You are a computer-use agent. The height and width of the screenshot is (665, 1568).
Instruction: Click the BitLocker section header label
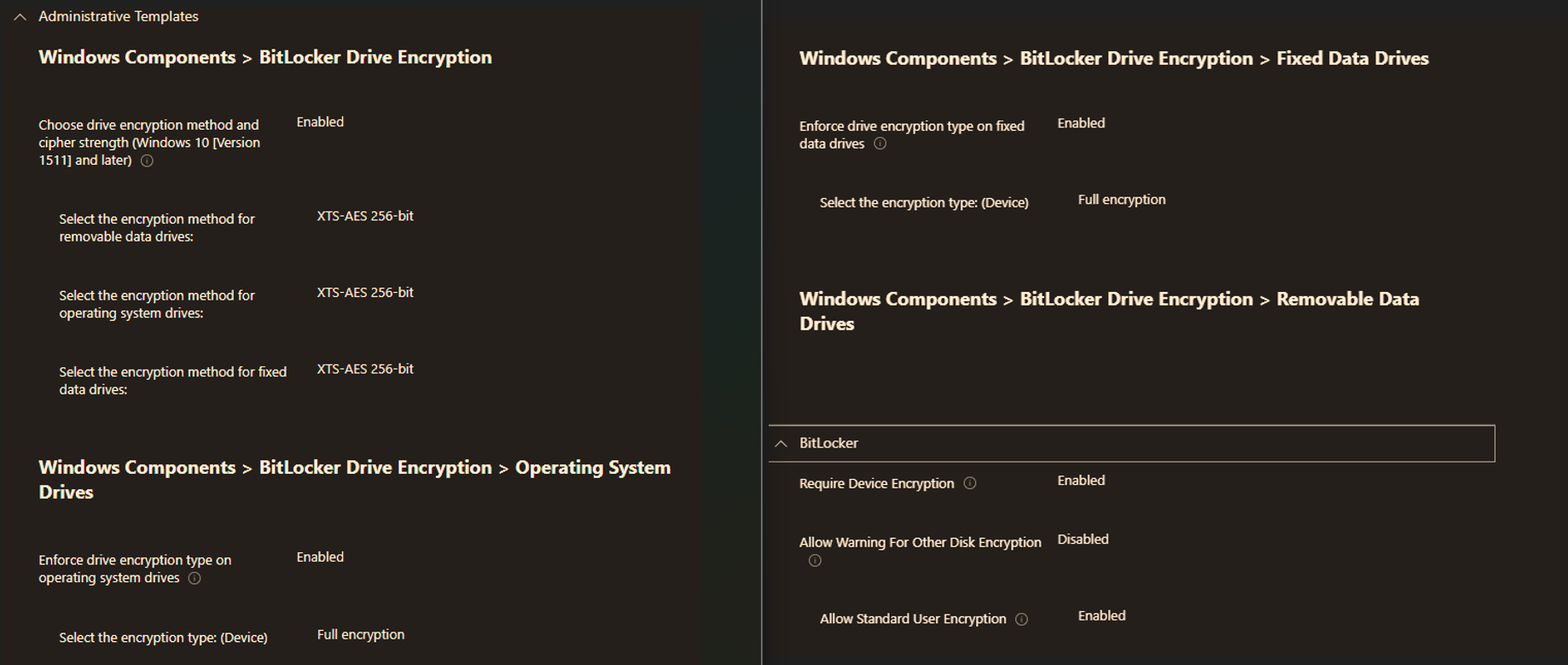[828, 443]
